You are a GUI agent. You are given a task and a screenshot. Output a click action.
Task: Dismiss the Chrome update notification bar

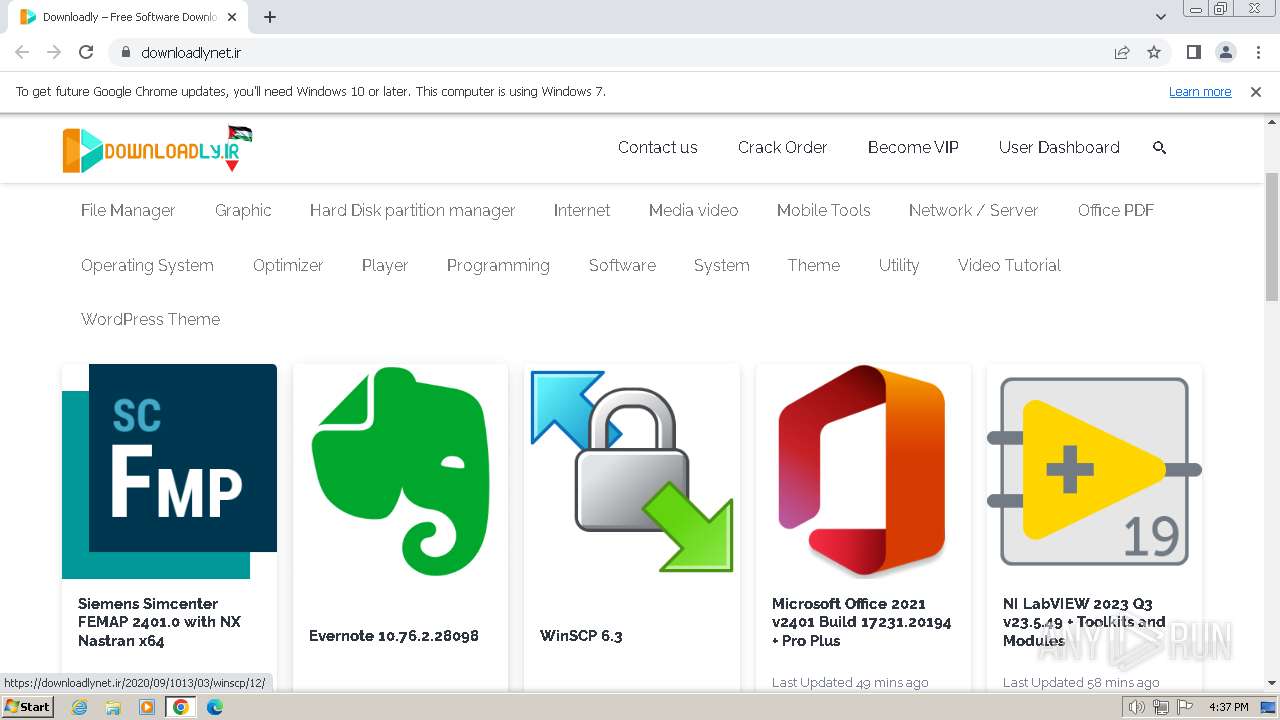(1256, 91)
